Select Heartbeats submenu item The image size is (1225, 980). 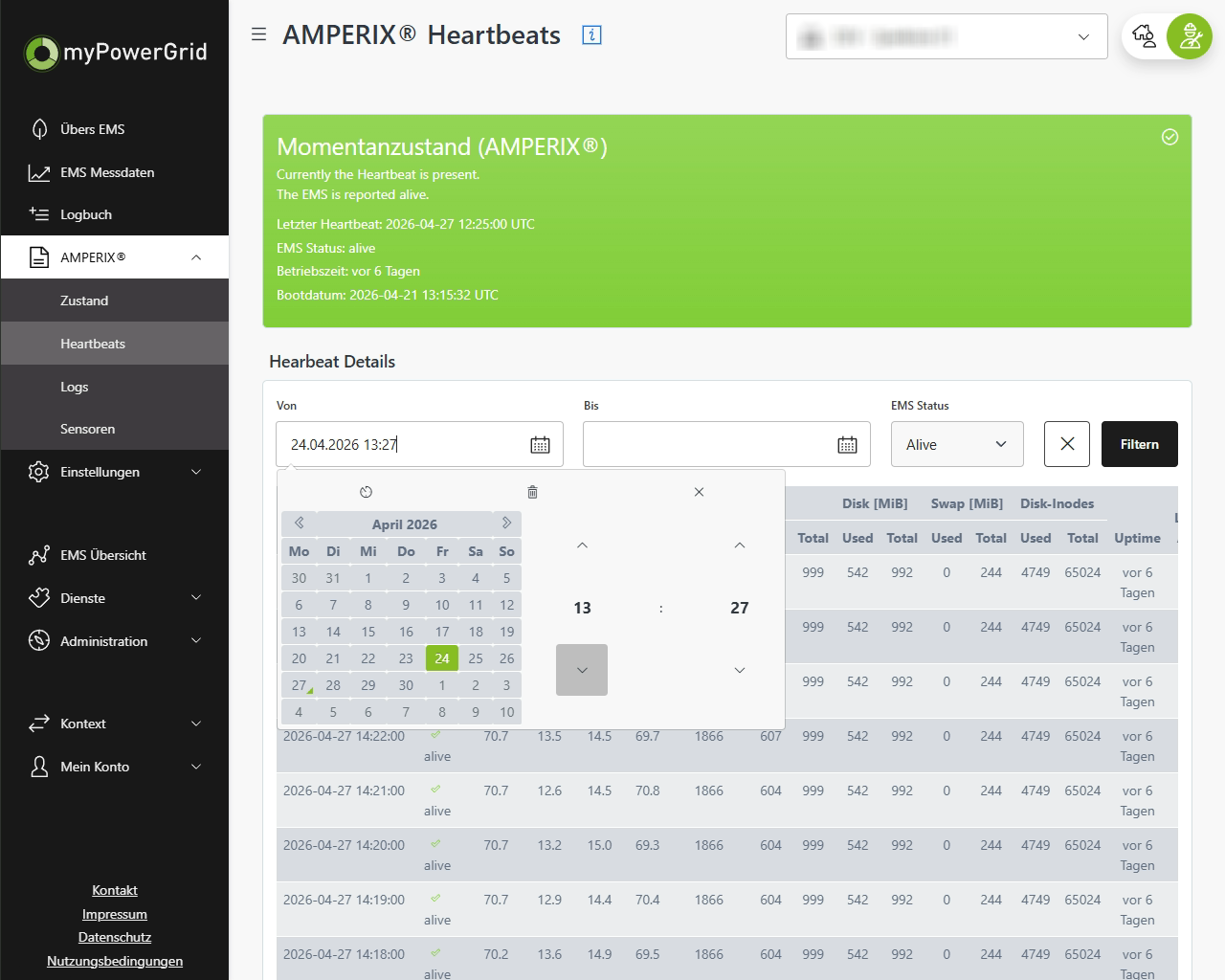point(115,344)
